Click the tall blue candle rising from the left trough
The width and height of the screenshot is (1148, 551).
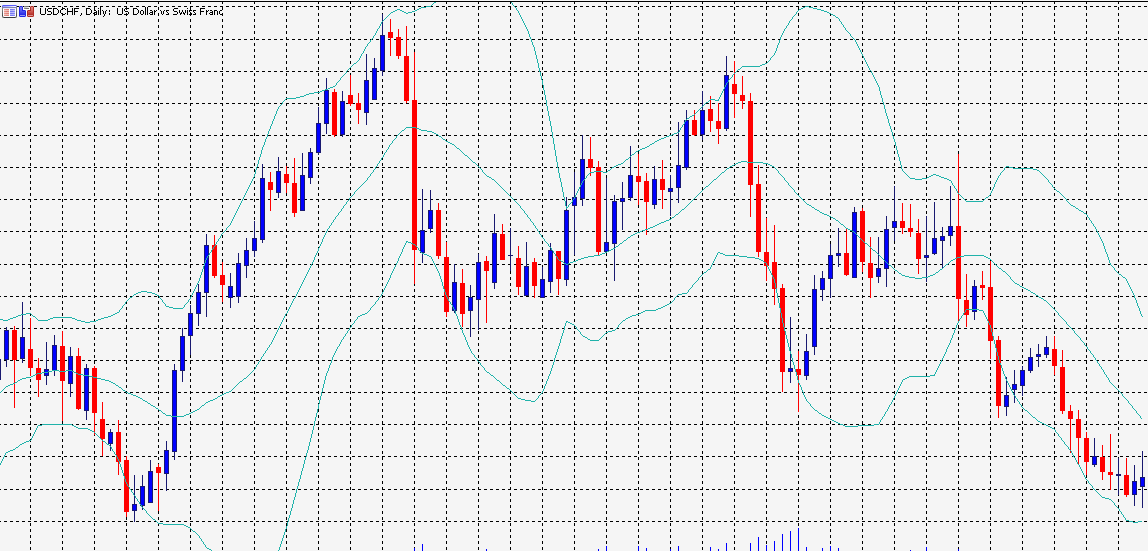point(174,410)
